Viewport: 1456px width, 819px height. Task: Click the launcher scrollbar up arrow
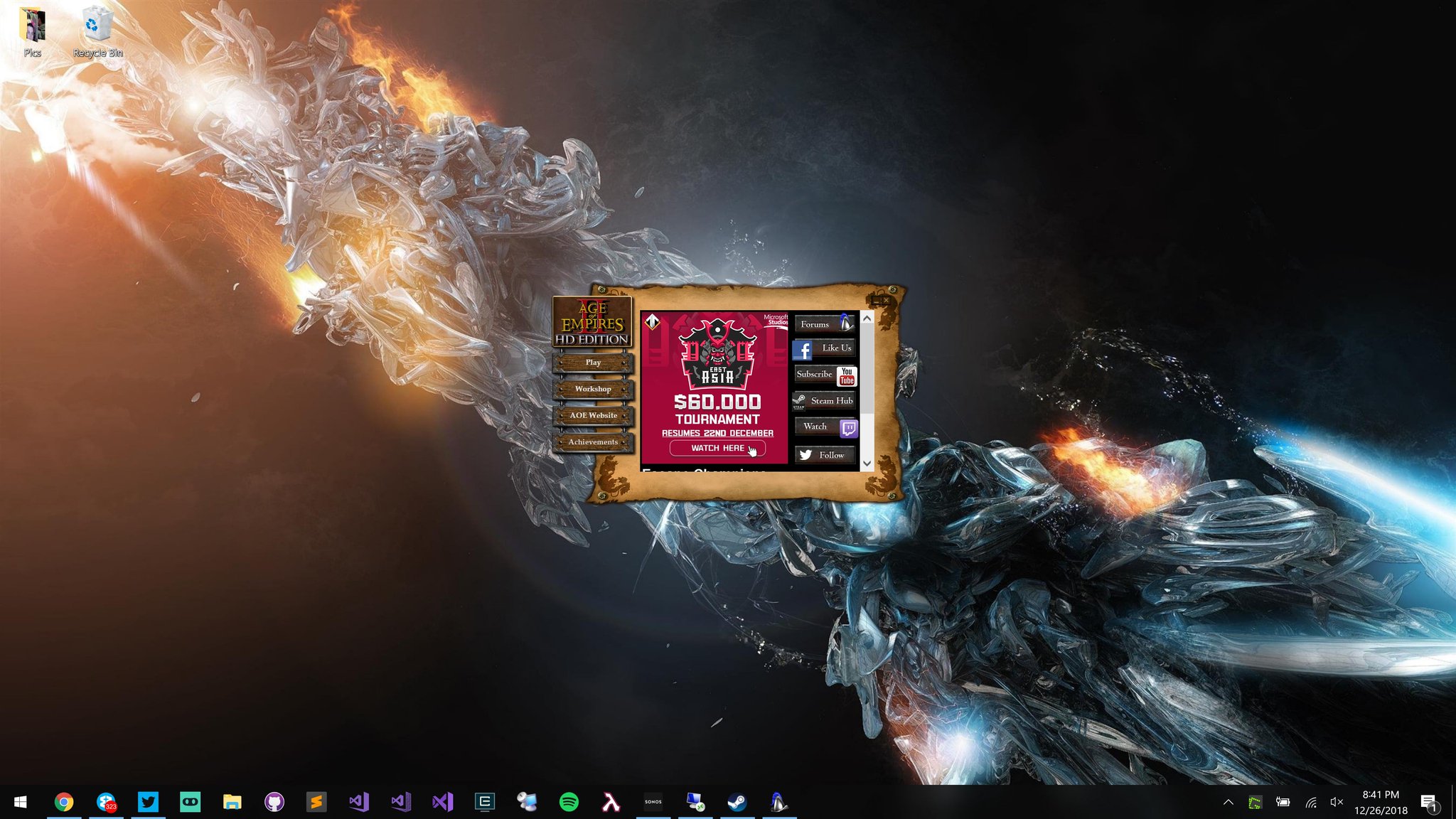pos(867,318)
